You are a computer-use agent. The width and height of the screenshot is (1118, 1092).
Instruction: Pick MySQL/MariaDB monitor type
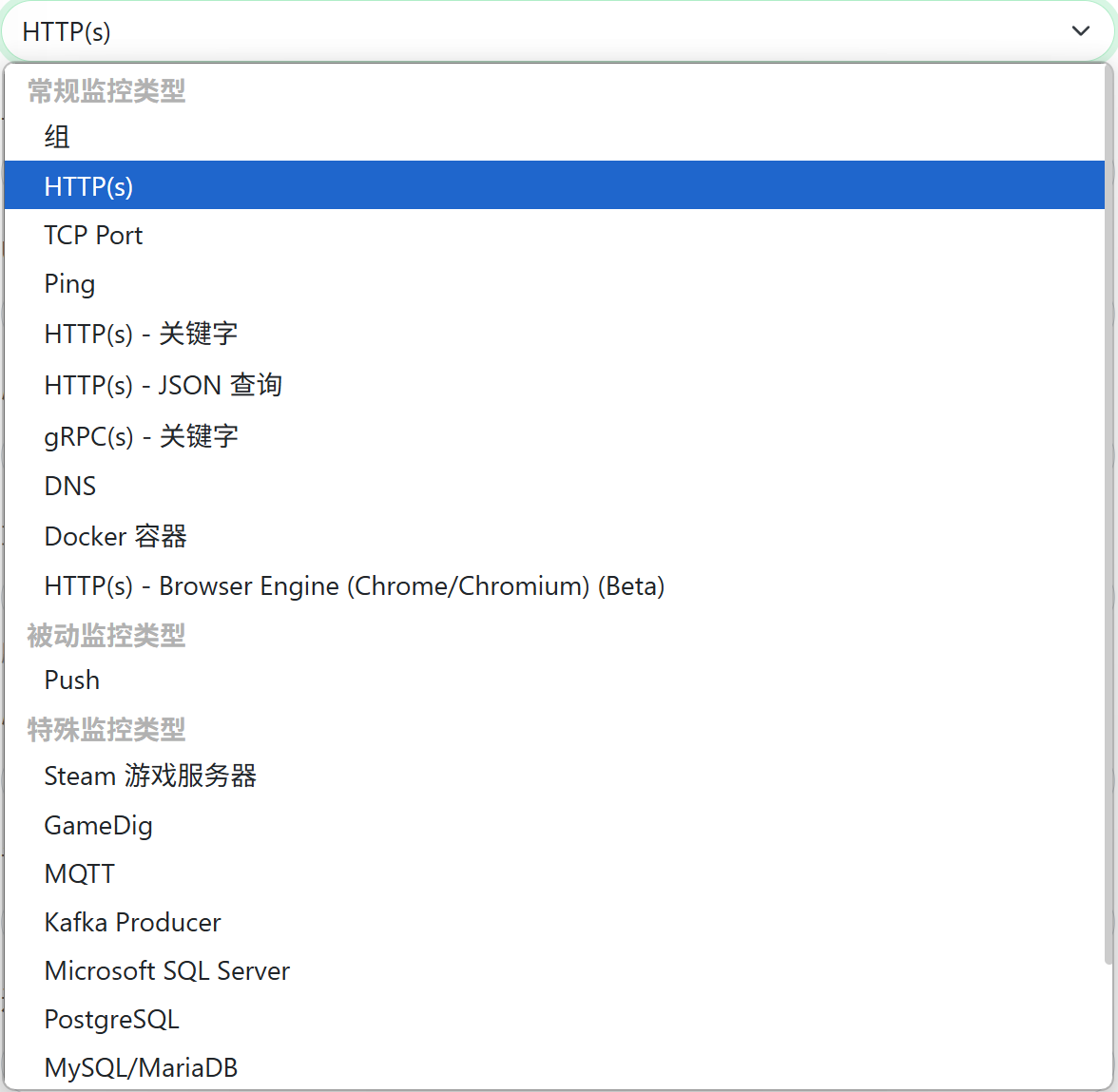554,1068
